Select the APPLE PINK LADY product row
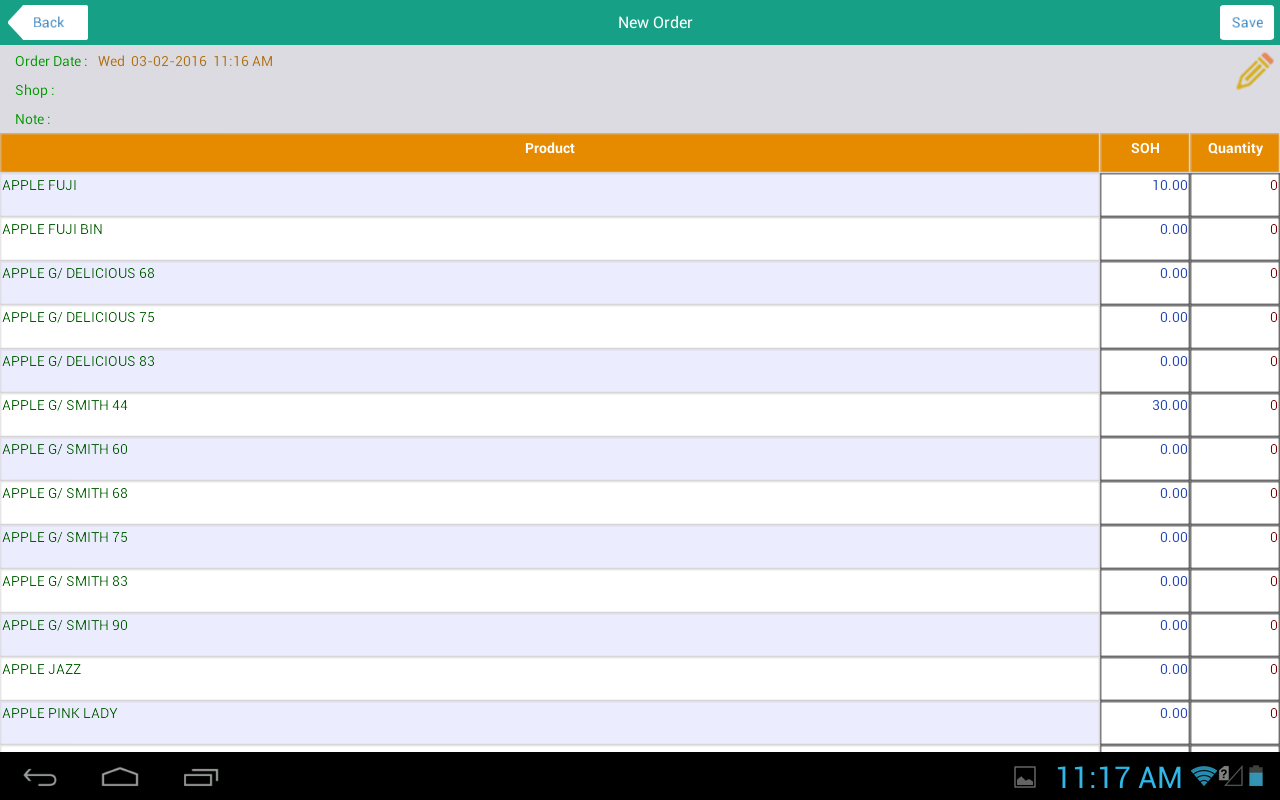This screenshot has height=800, width=1280. (x=550, y=723)
